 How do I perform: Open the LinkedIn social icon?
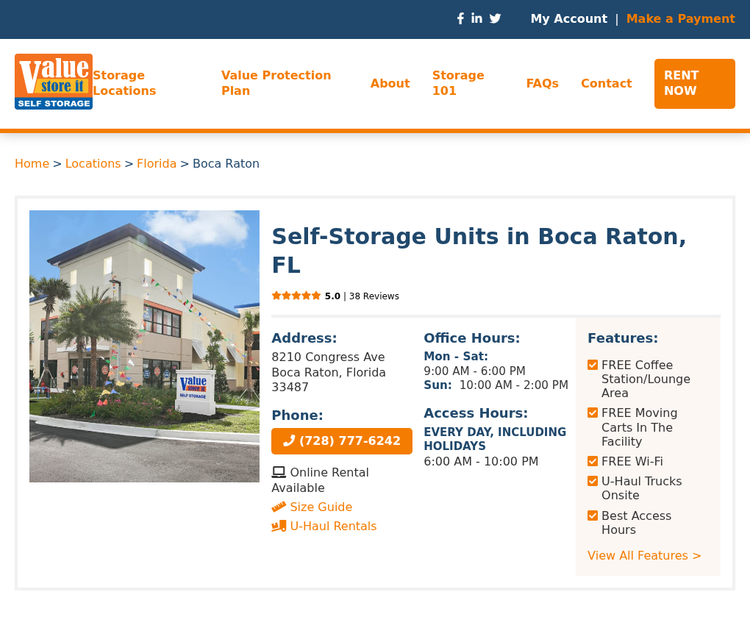(x=476, y=18)
